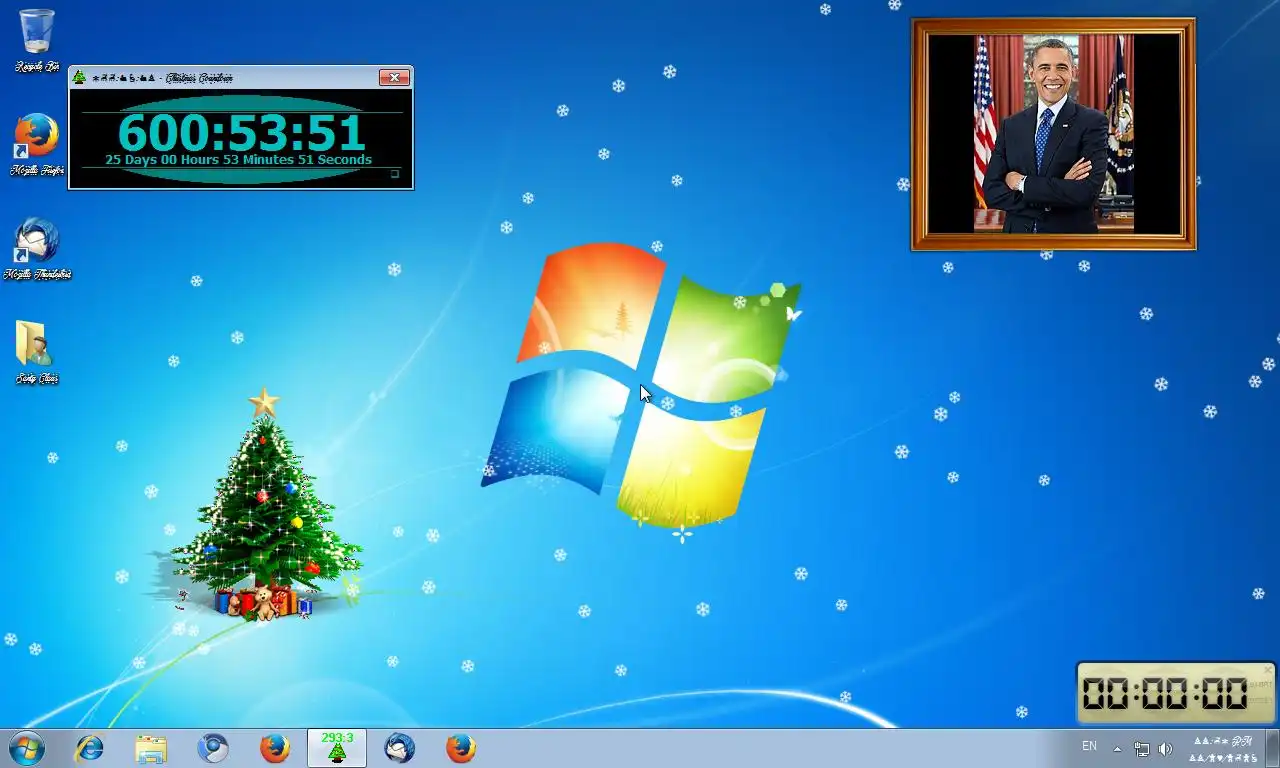Click the small square toggle in countdown window
The height and width of the screenshot is (768, 1280).
[x=395, y=174]
